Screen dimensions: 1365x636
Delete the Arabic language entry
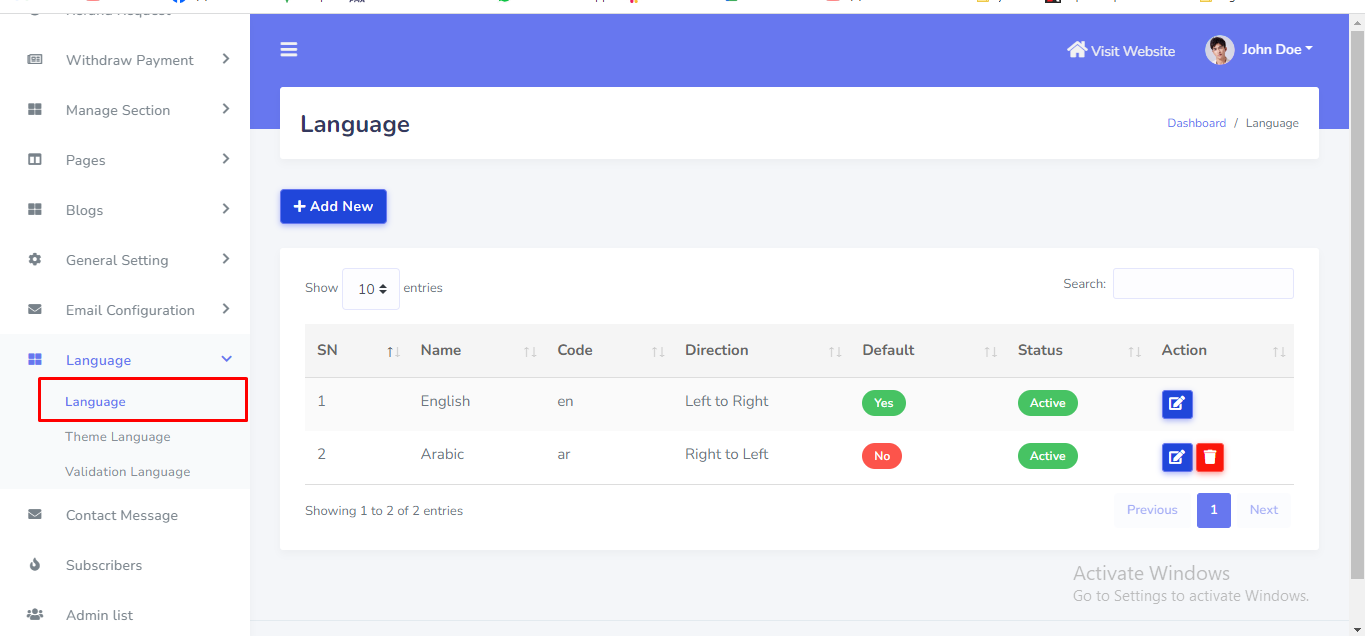click(1210, 457)
